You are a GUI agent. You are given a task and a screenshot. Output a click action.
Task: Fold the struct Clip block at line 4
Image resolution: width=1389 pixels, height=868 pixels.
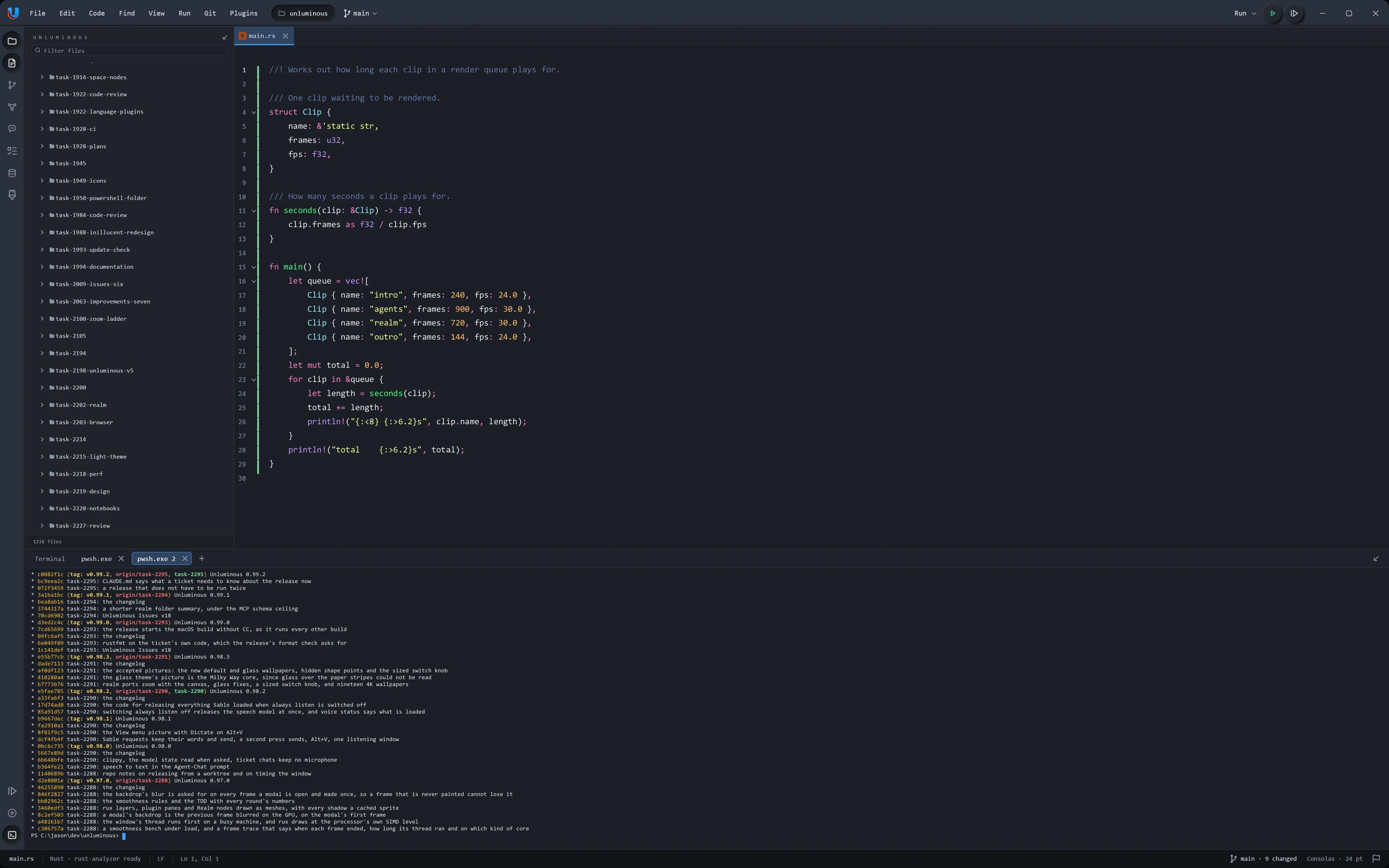tap(254, 112)
